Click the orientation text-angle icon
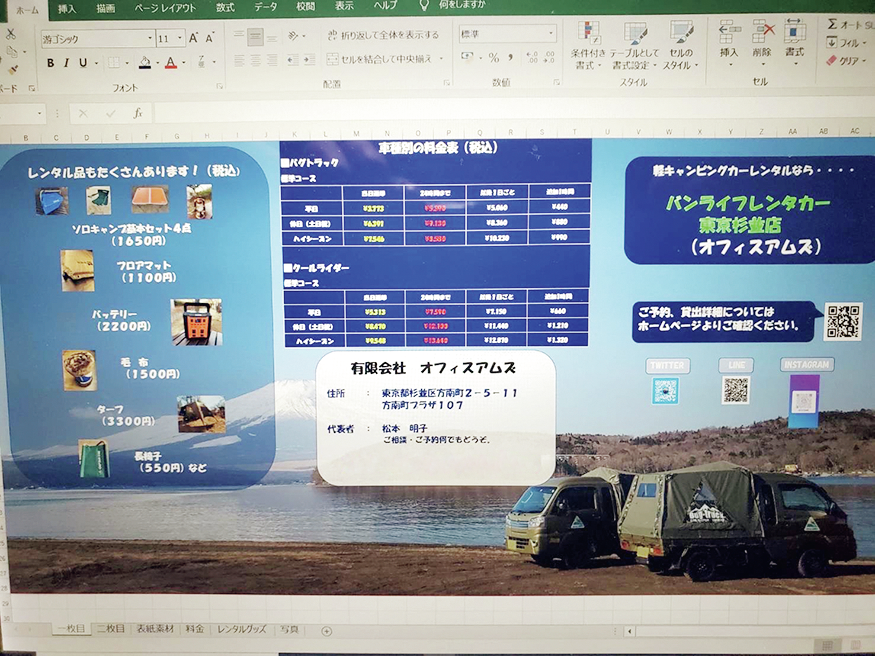The width and height of the screenshot is (875, 656). coord(294,36)
